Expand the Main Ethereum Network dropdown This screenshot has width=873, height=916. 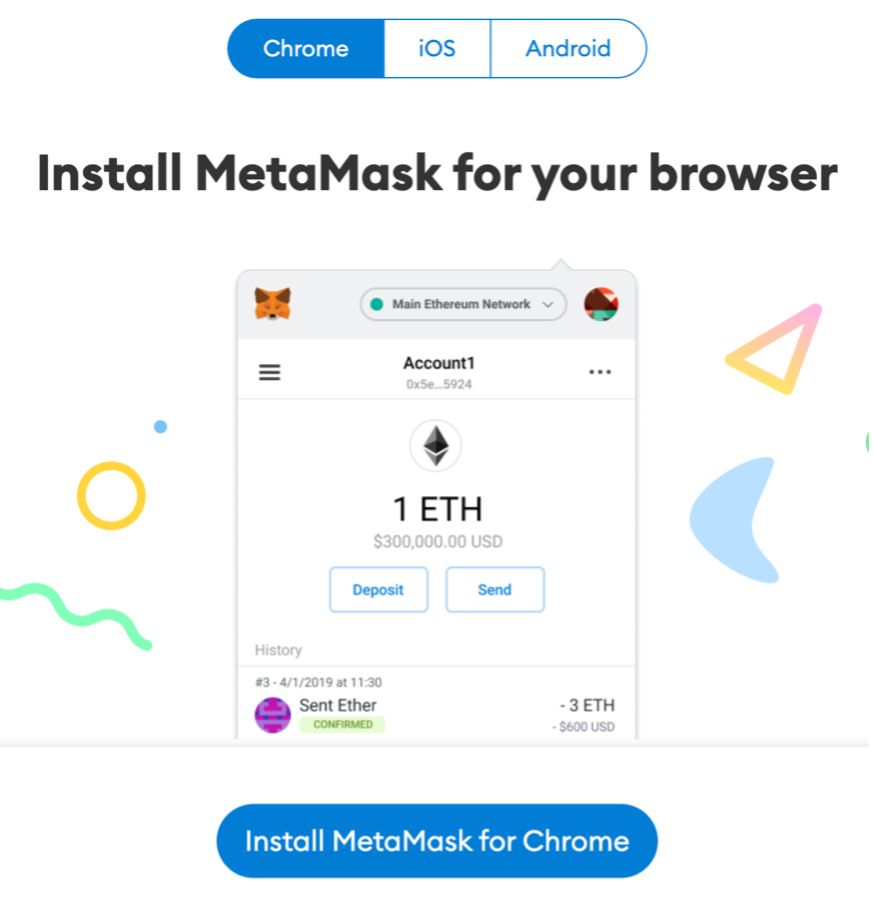pyautogui.click(x=463, y=304)
